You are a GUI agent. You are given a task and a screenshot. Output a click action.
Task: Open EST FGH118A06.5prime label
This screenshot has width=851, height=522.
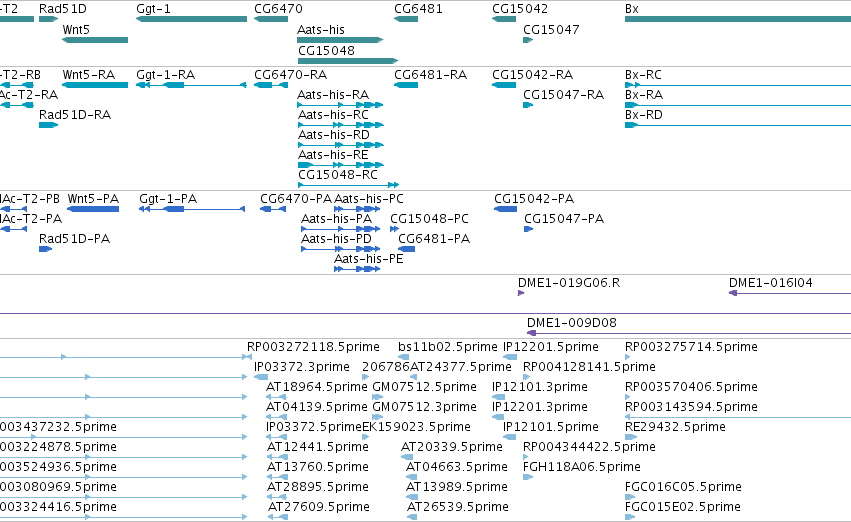(582, 467)
